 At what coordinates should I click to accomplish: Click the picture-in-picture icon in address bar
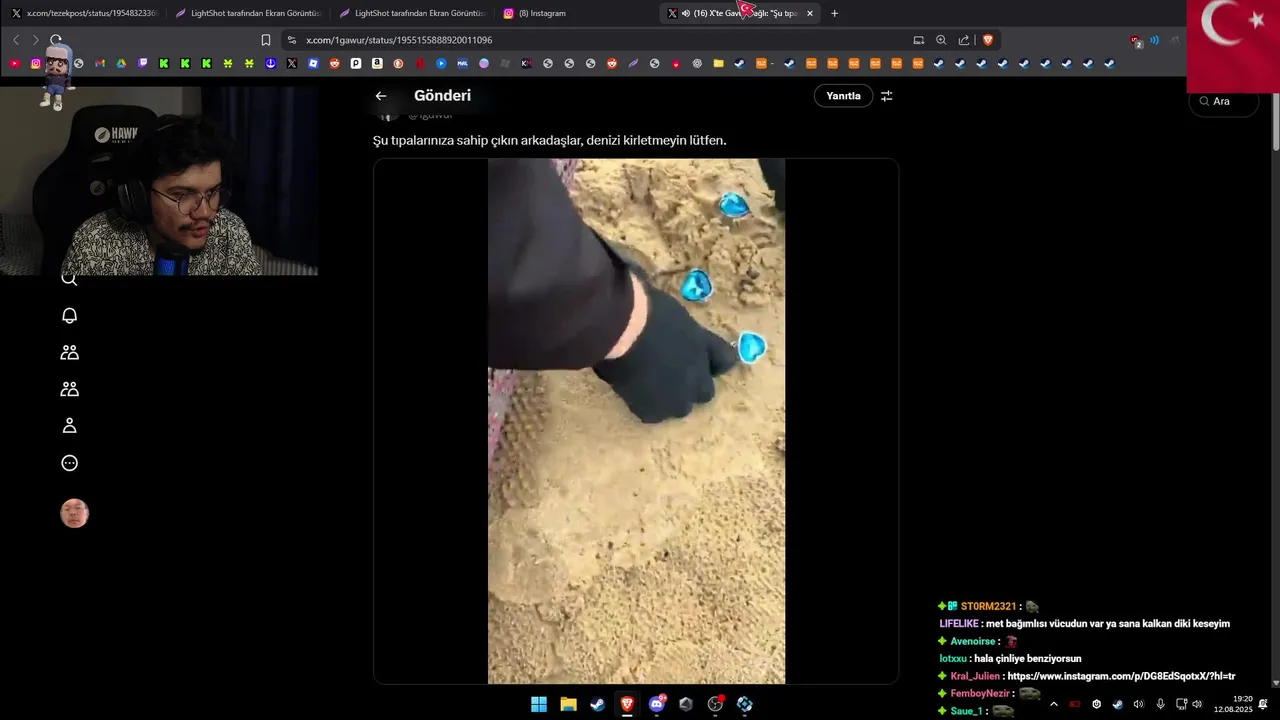(x=918, y=40)
